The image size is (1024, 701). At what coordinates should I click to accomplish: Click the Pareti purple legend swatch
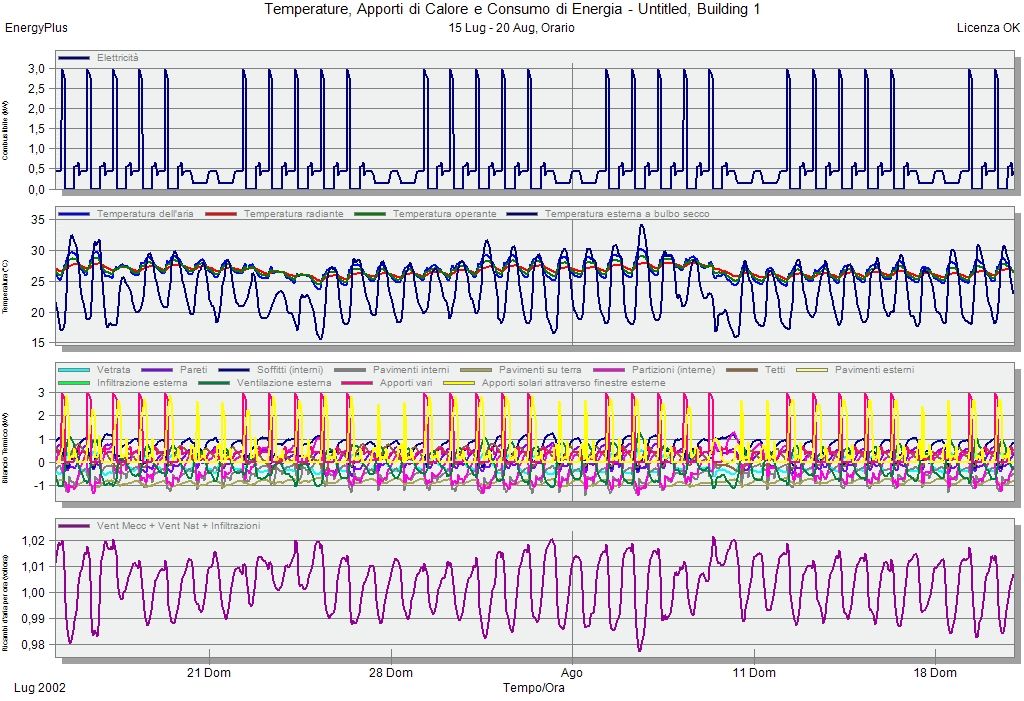[157, 370]
